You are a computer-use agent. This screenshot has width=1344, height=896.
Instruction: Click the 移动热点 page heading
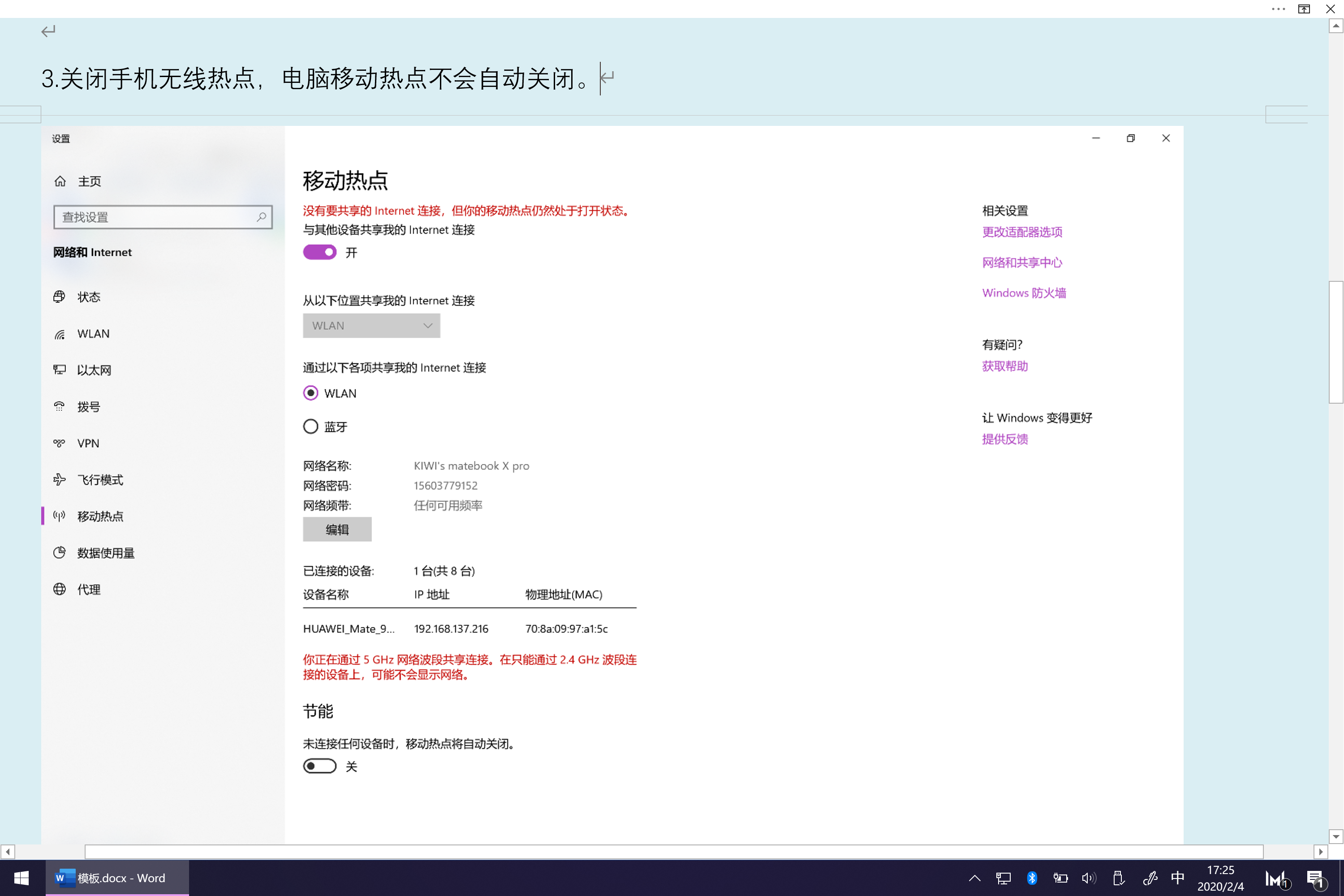coord(346,181)
